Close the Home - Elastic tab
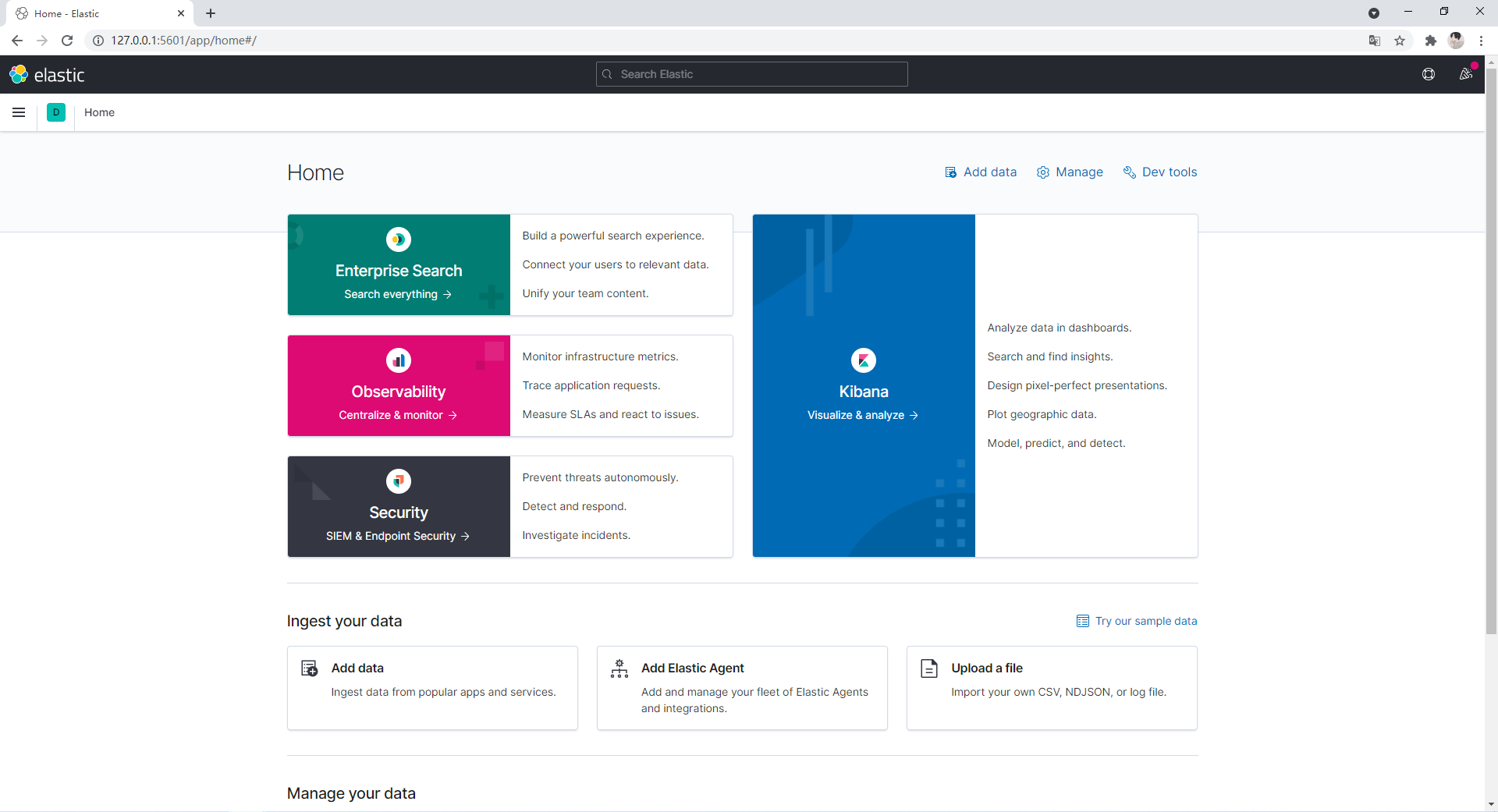Viewport: 1498px width, 812px height. [181, 13]
